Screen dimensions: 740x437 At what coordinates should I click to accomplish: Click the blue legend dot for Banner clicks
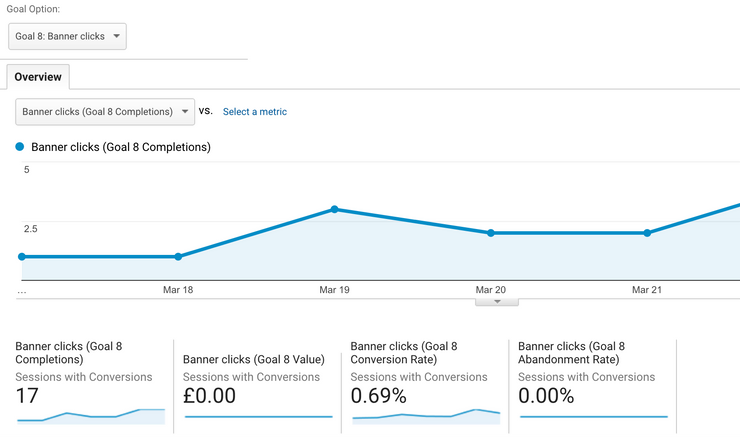(20, 147)
